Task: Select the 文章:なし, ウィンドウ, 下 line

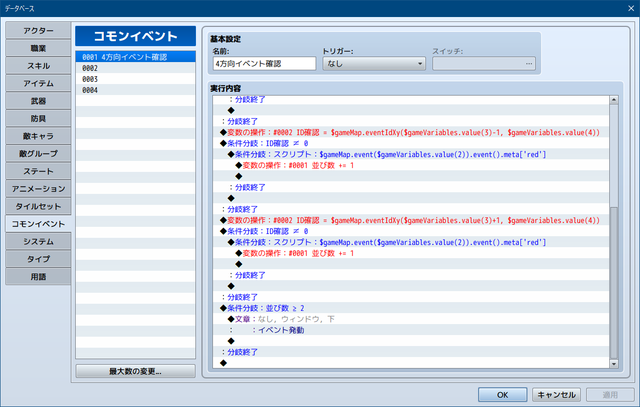Action: pyautogui.click(x=411, y=319)
